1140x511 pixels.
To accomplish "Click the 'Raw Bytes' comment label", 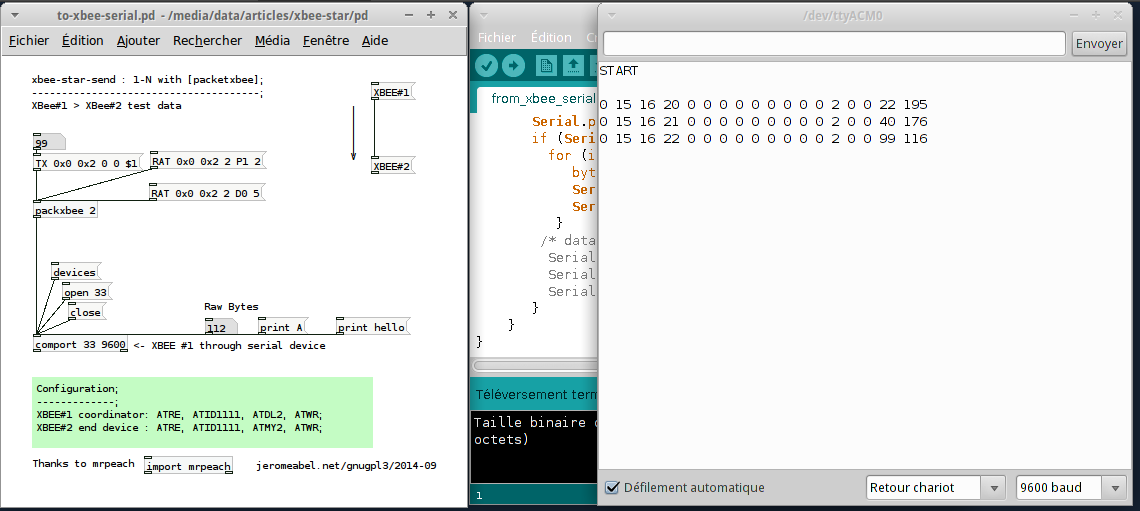I will click(231, 307).
